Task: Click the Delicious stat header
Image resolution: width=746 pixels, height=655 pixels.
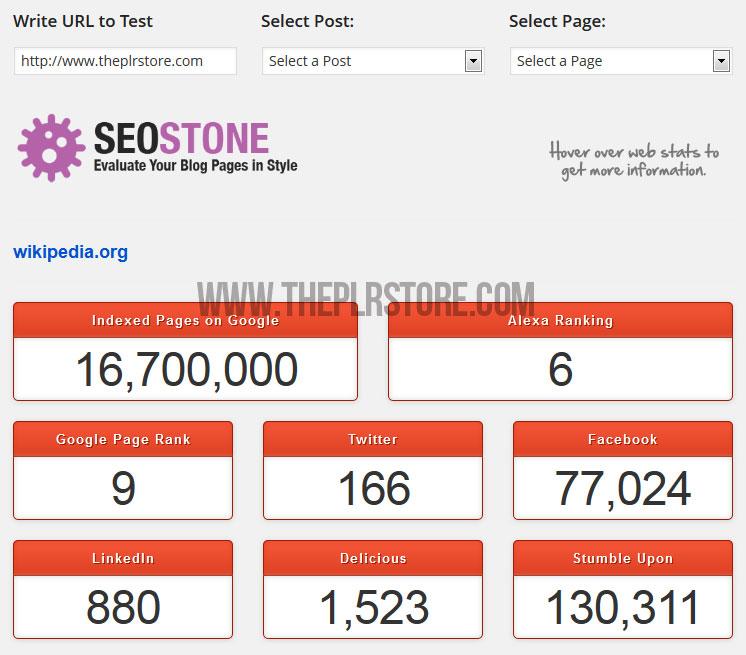Action: (373, 558)
